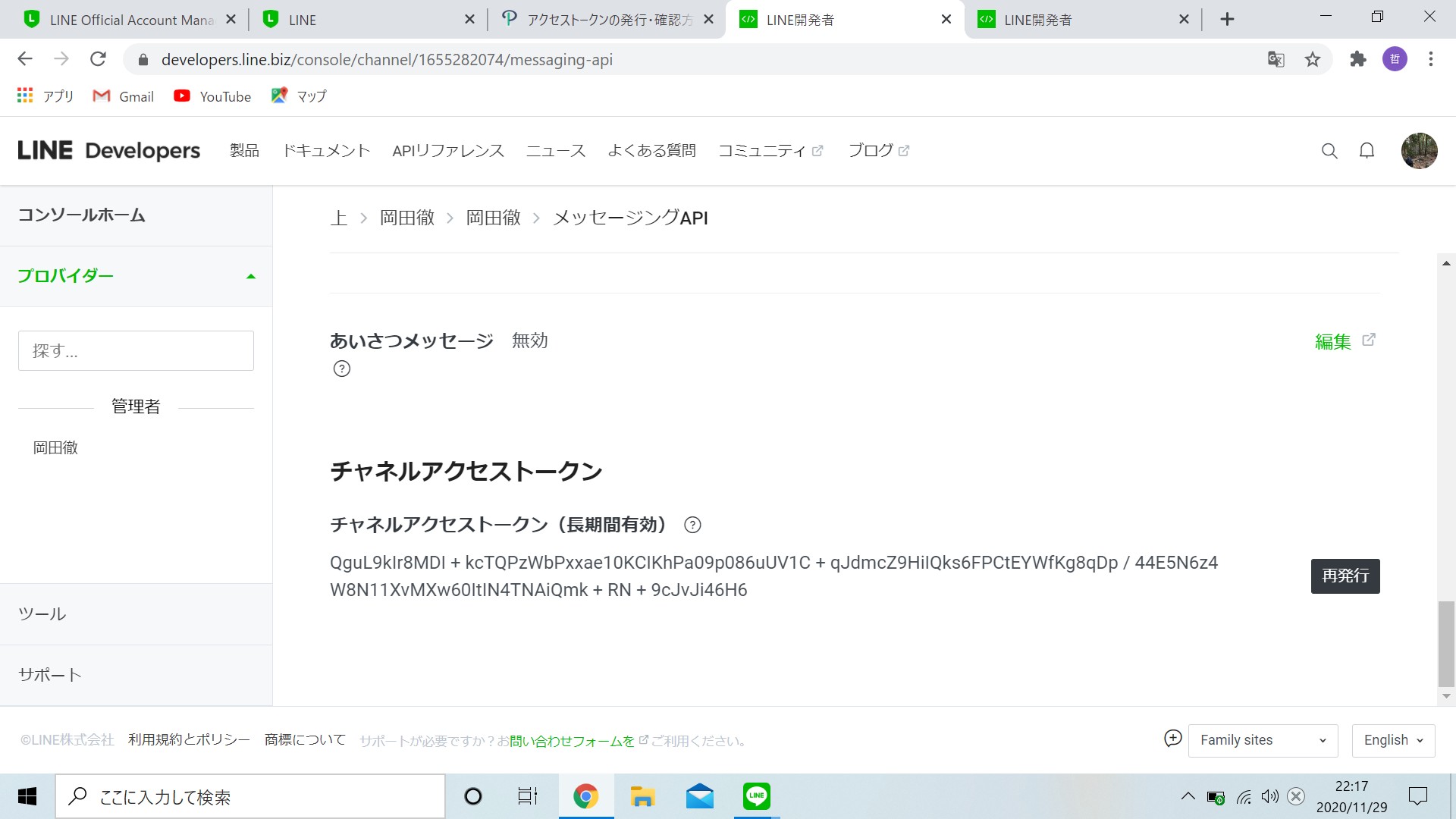
Task: Click 上 breadcrumb link
Action: pos(339,218)
